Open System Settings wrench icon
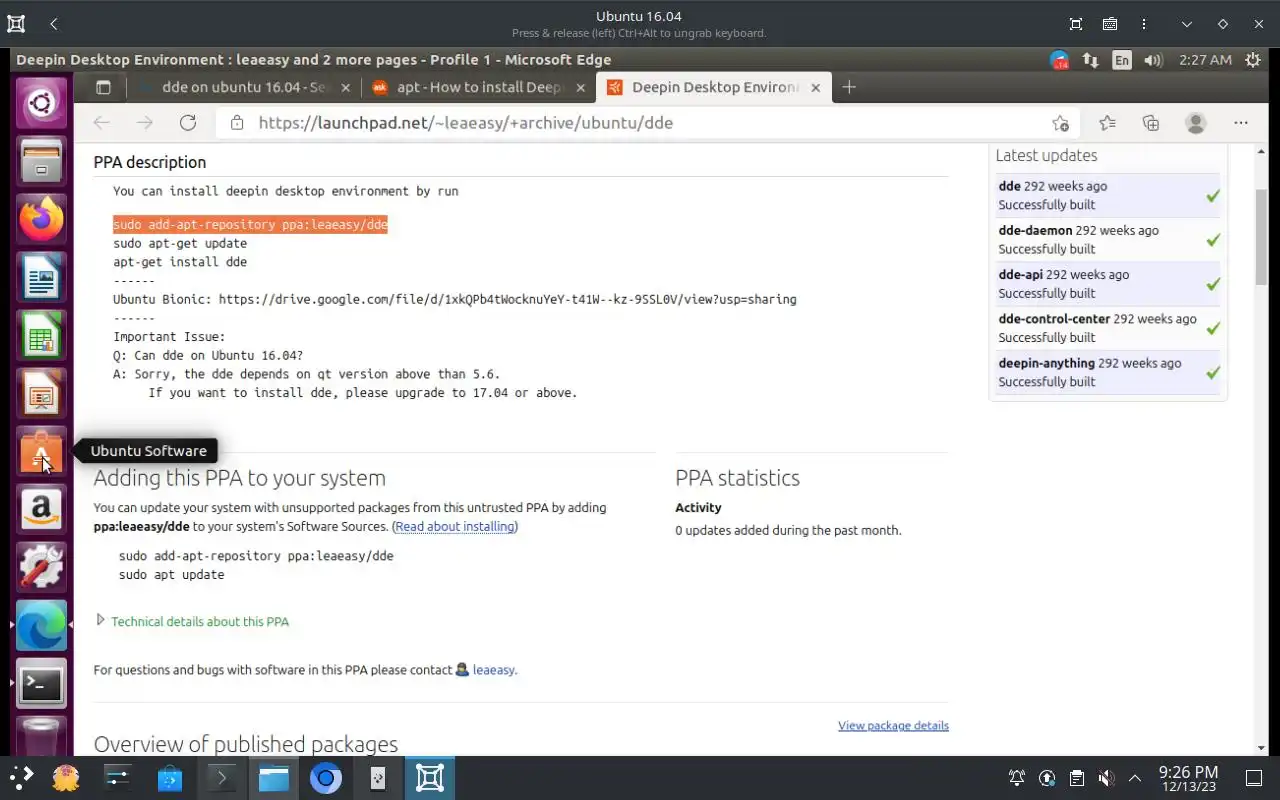Screen dimensions: 1280x800 tap(41, 567)
